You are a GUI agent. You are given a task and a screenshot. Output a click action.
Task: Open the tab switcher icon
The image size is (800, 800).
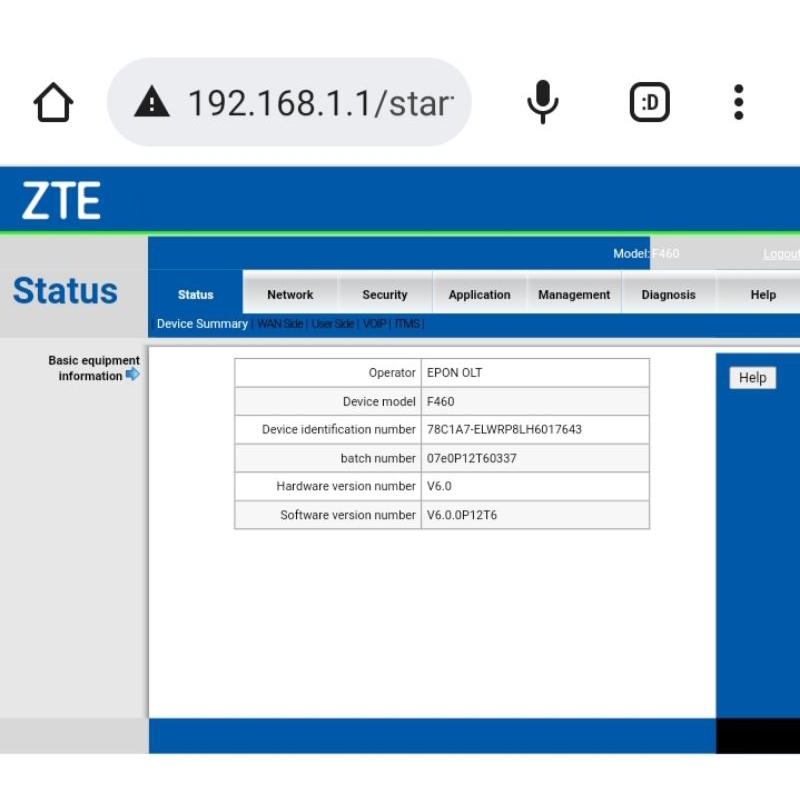pos(649,102)
